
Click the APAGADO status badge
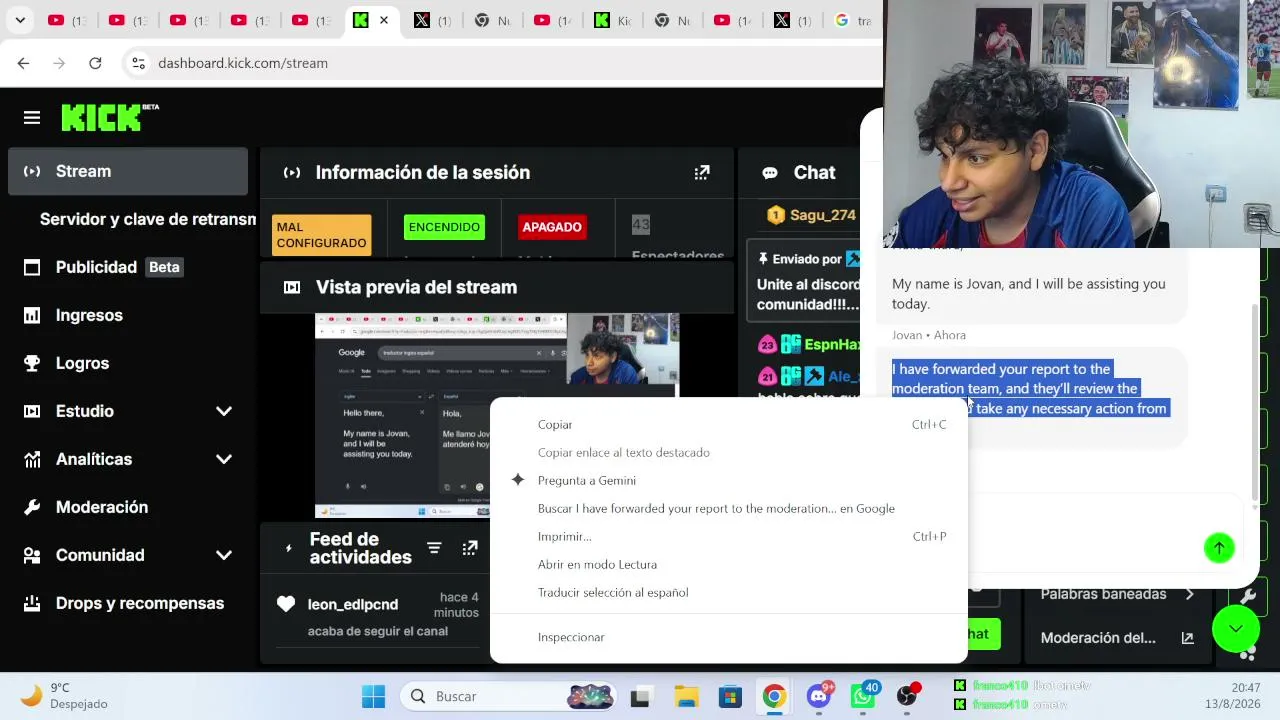pos(551,227)
